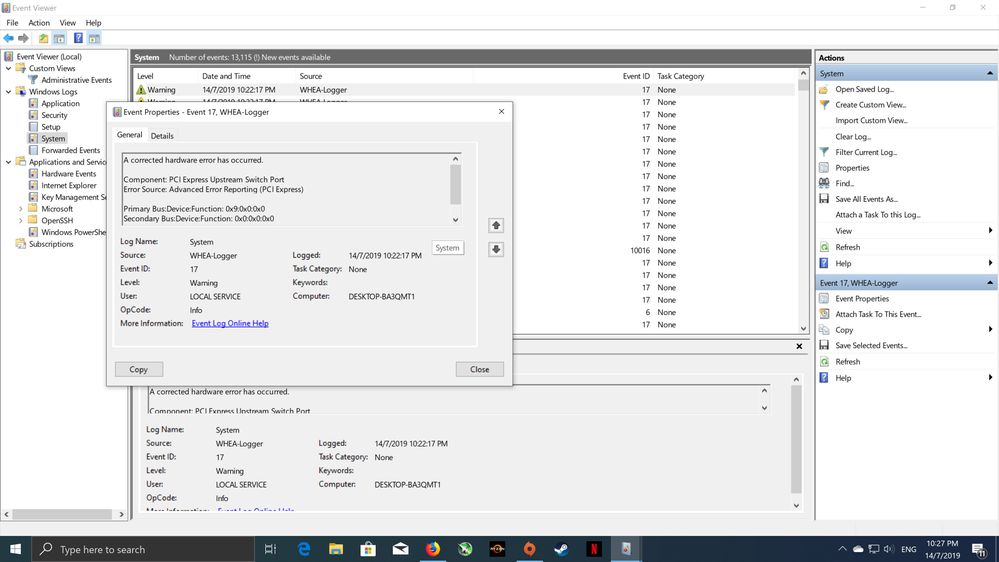Collapse Applications and Services Logs node

point(8,162)
